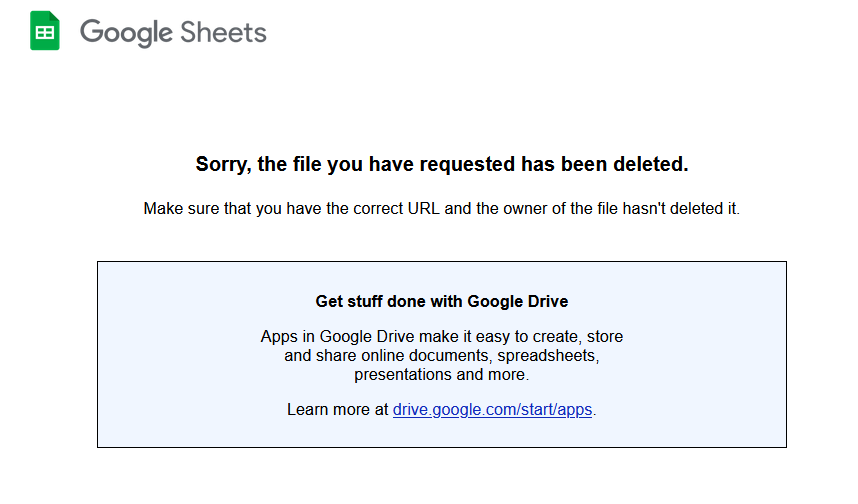Click the "Apps in Google Drive" paragraph line
This screenshot has height=504, width=858.
point(442,337)
